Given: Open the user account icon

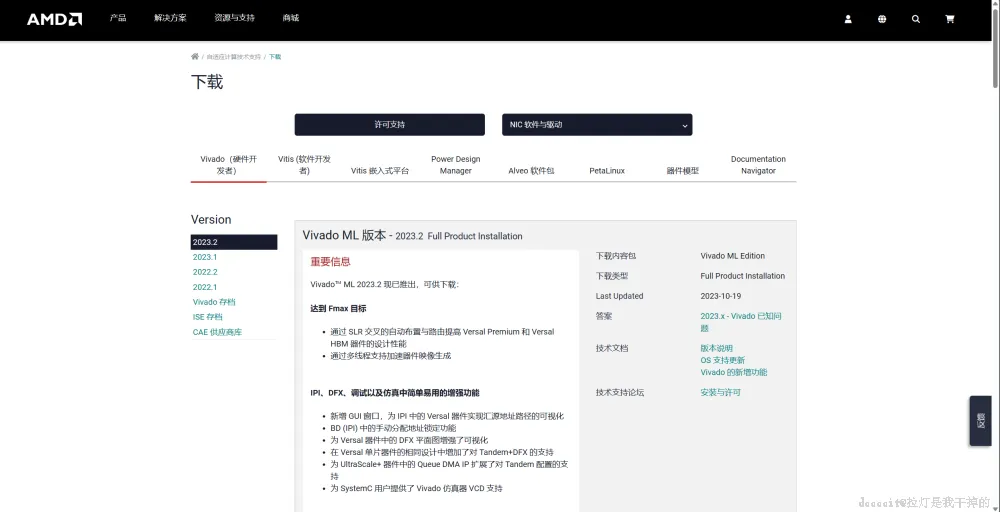Looking at the screenshot, I should [848, 19].
